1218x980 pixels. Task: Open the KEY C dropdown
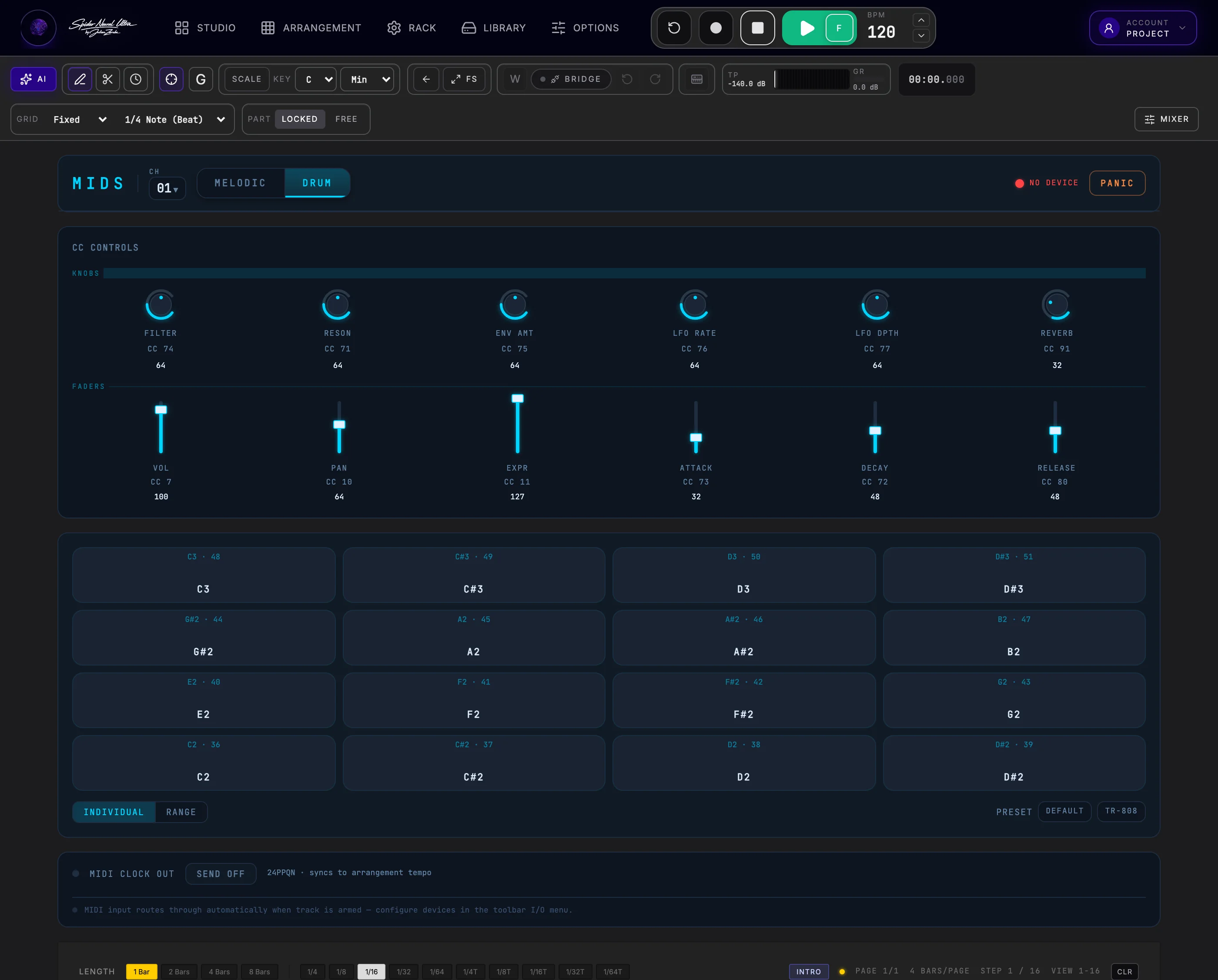[316, 79]
